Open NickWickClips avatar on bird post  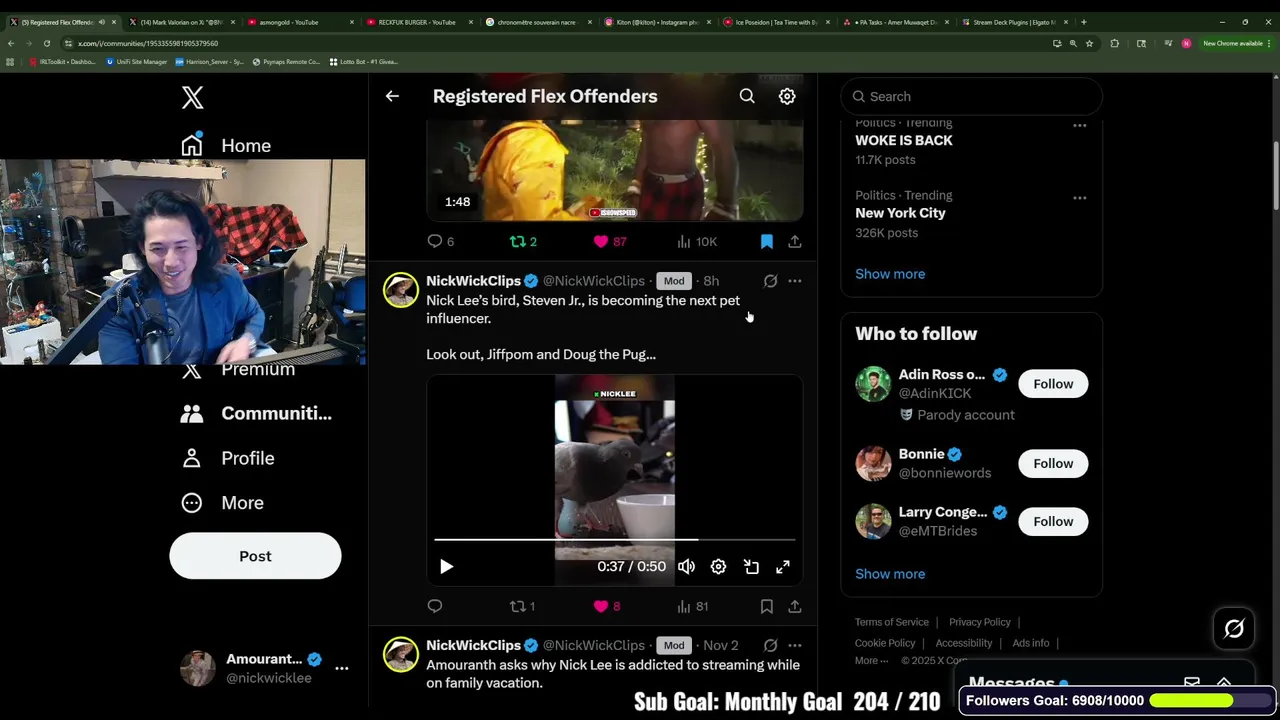401,290
